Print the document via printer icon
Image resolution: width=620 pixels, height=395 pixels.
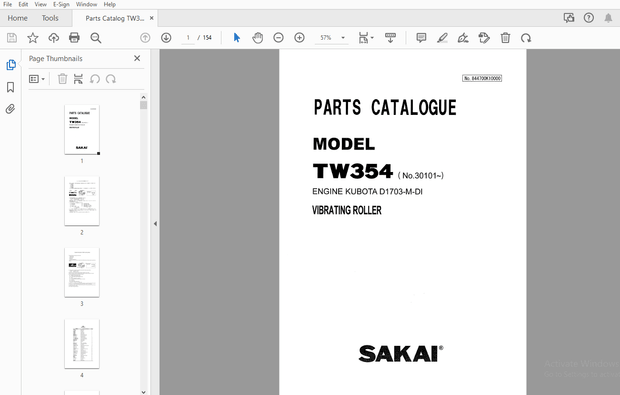(x=74, y=38)
